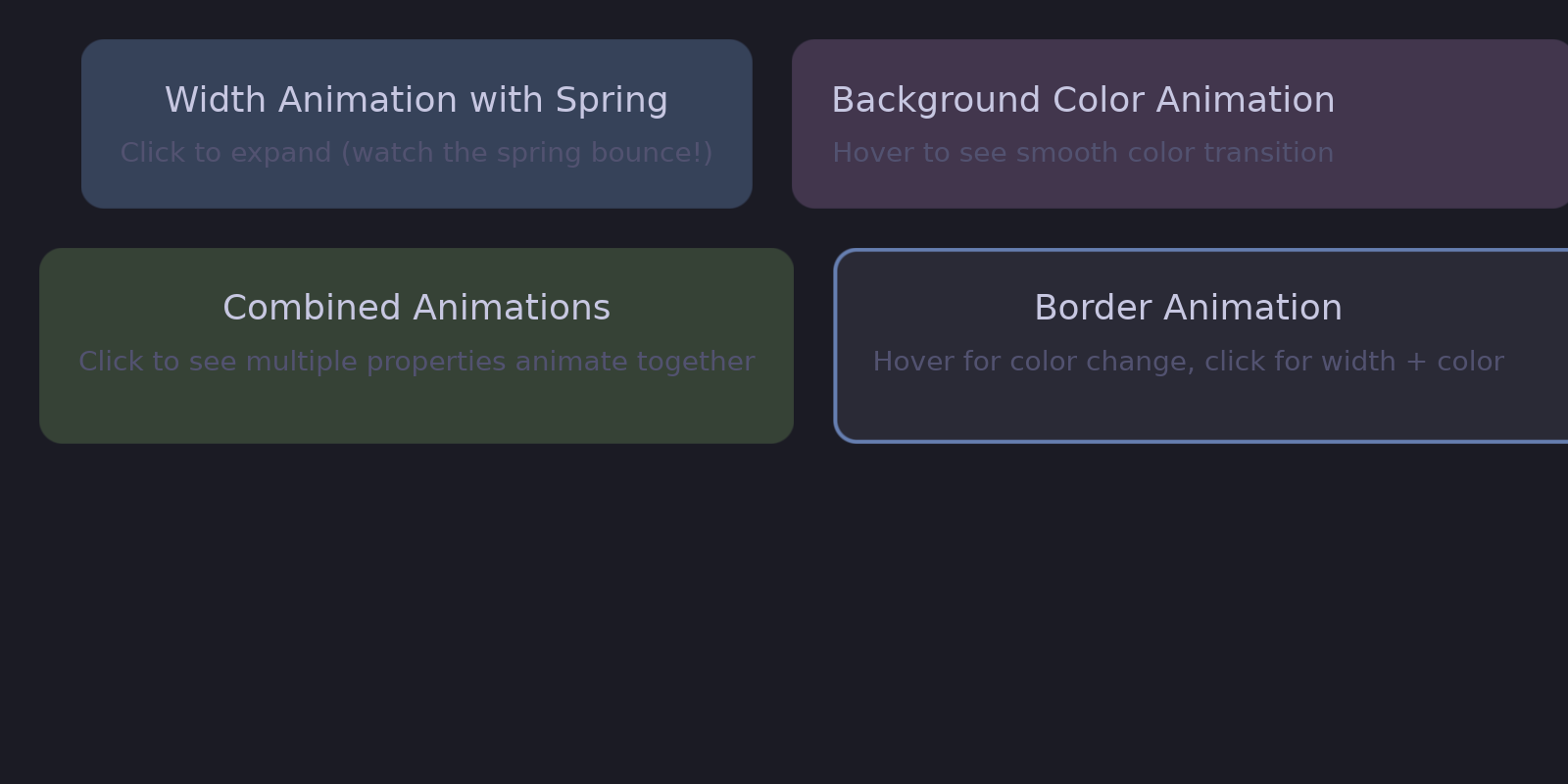This screenshot has height=784, width=1568.
Task: Click the spring bounce subtitle text
Action: [x=416, y=153]
